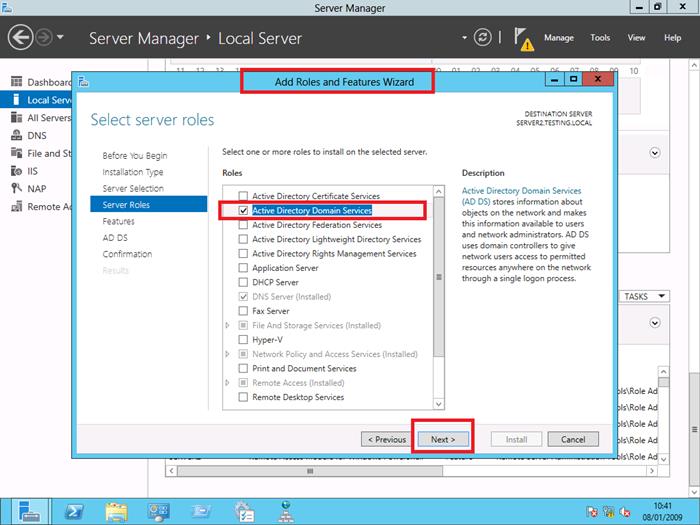Open File Explorer from the taskbar
The image size is (700, 525).
(x=117, y=512)
